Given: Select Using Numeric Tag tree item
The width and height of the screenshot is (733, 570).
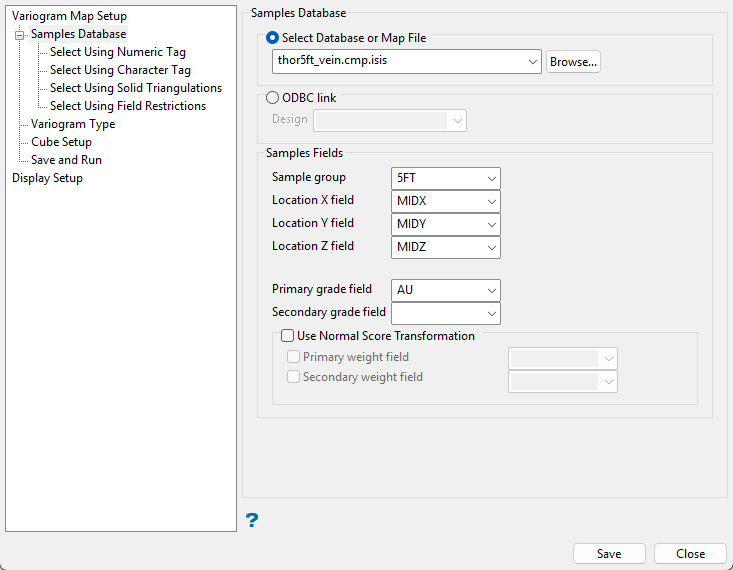Looking at the screenshot, I should pos(117,52).
